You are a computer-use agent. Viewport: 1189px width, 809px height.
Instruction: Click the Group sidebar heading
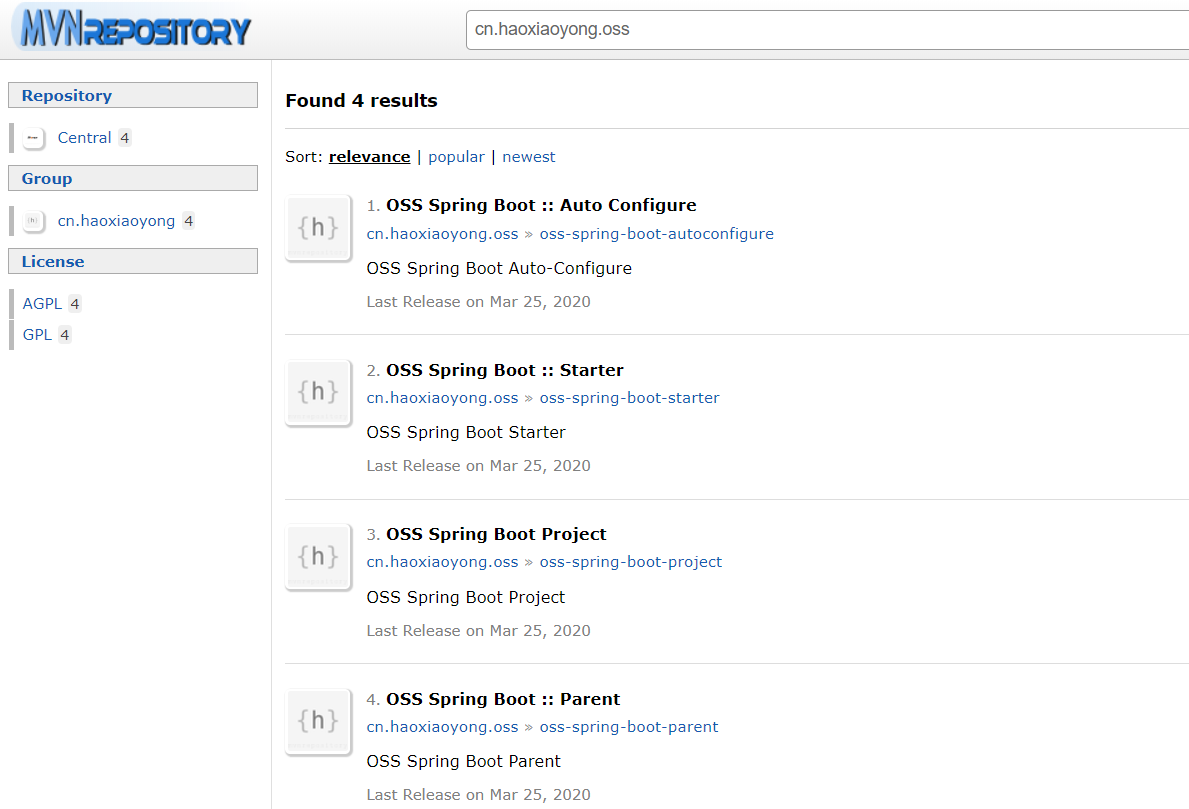tap(133, 178)
